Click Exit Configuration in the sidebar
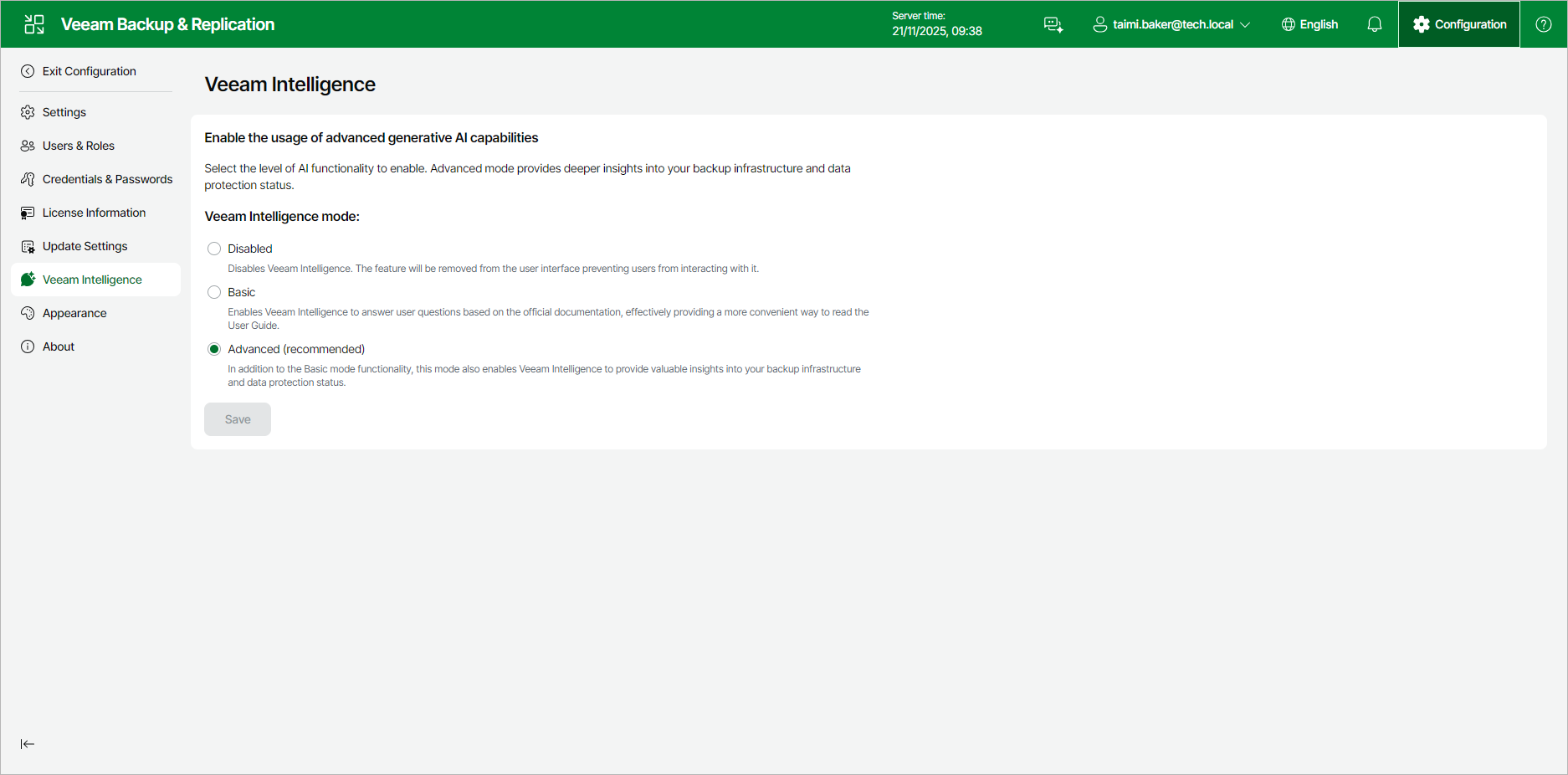The width and height of the screenshot is (1568, 775). (x=89, y=71)
